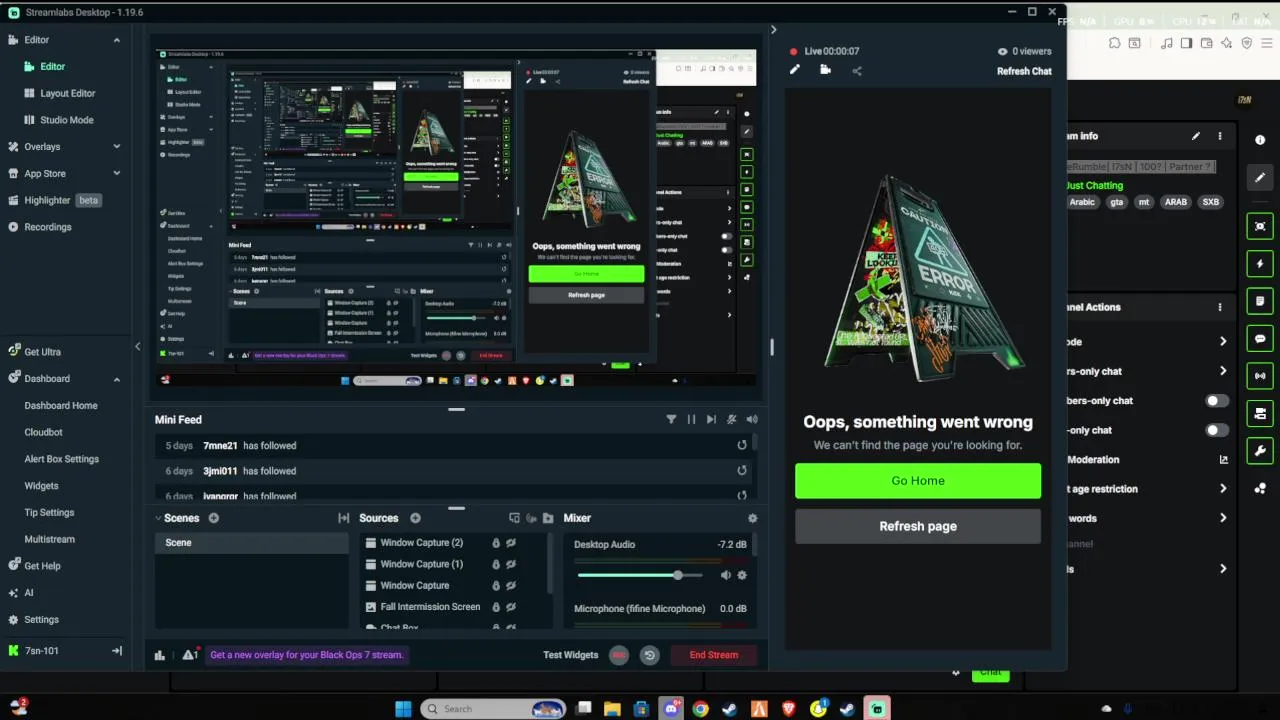Click the Desktop Audio volume slider
Viewport: 1280px width, 720px height.
point(640,575)
